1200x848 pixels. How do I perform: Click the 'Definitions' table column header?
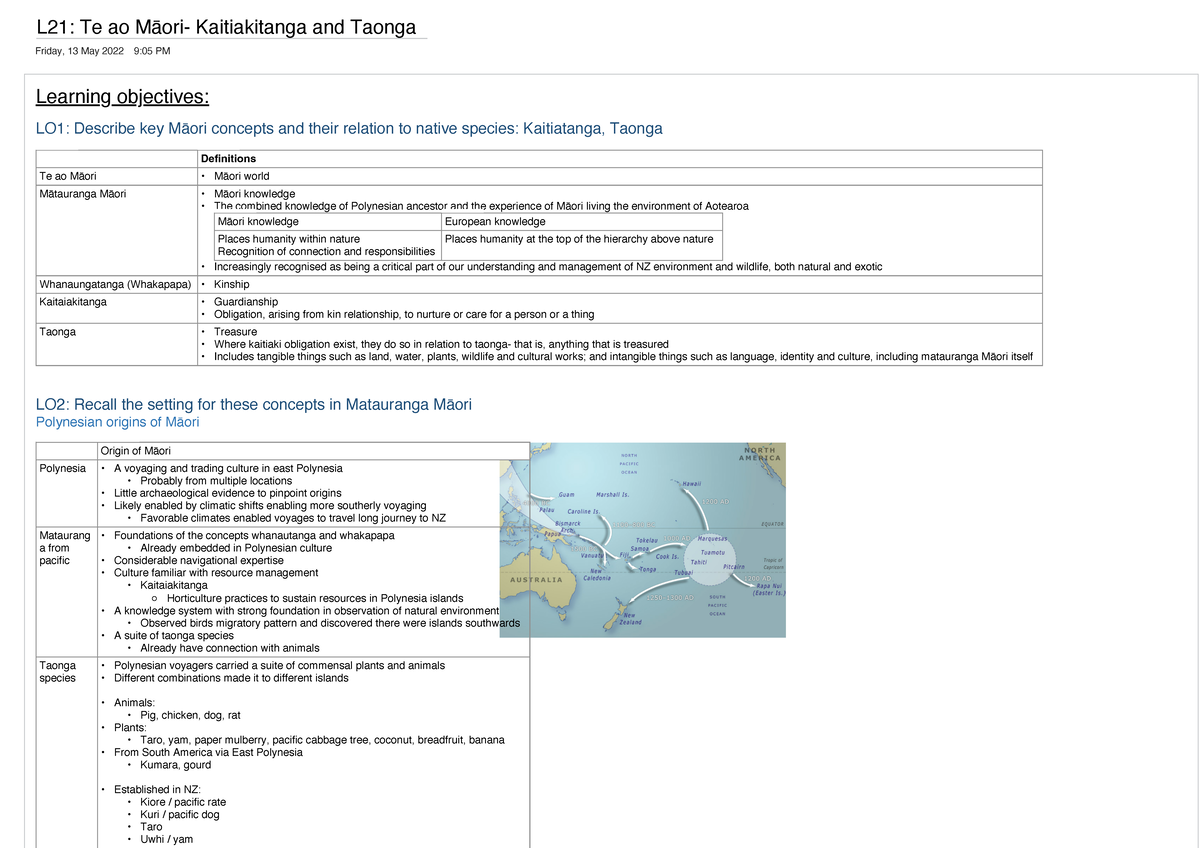pos(228,159)
